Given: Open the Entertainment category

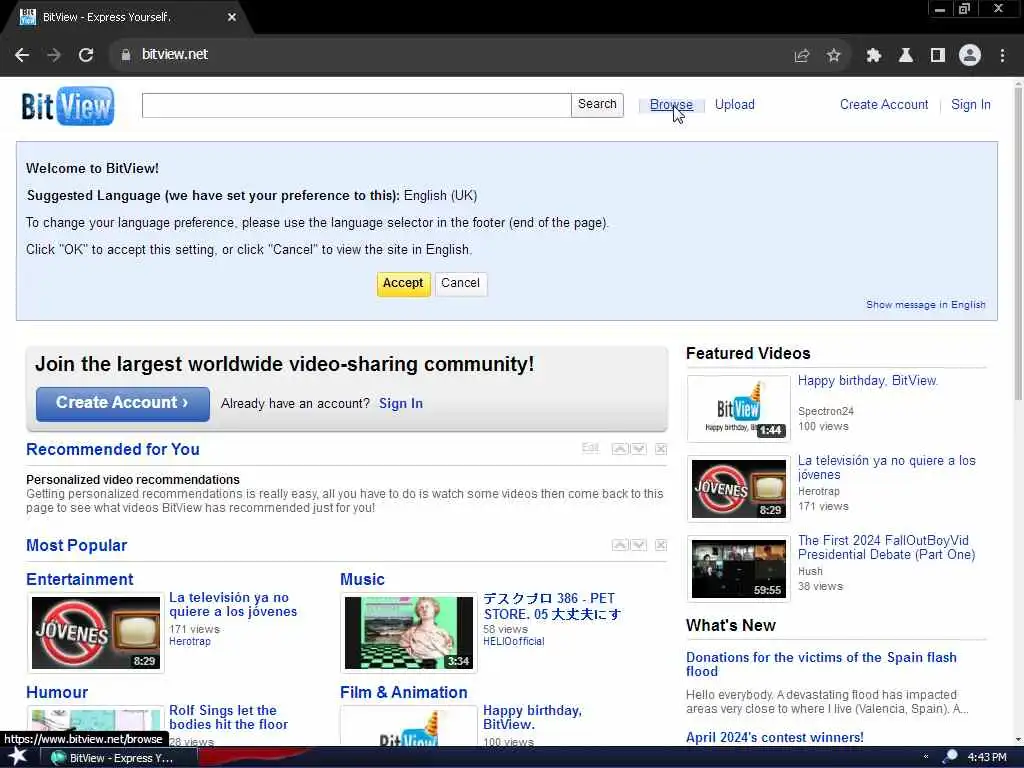Looking at the screenshot, I should [x=80, y=579].
